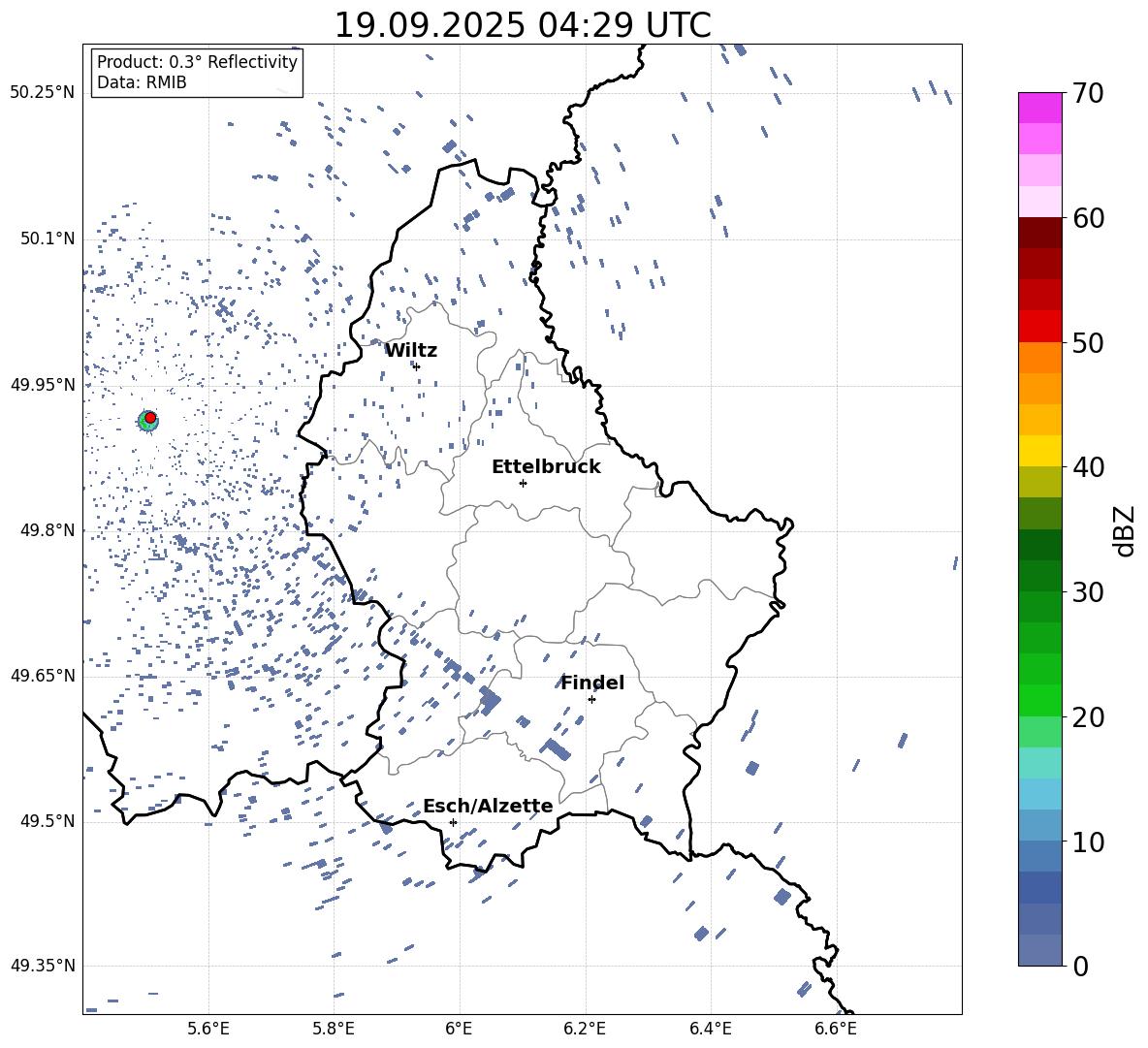Click the Findel station cross marker
1148x1048 pixels.
tap(591, 699)
